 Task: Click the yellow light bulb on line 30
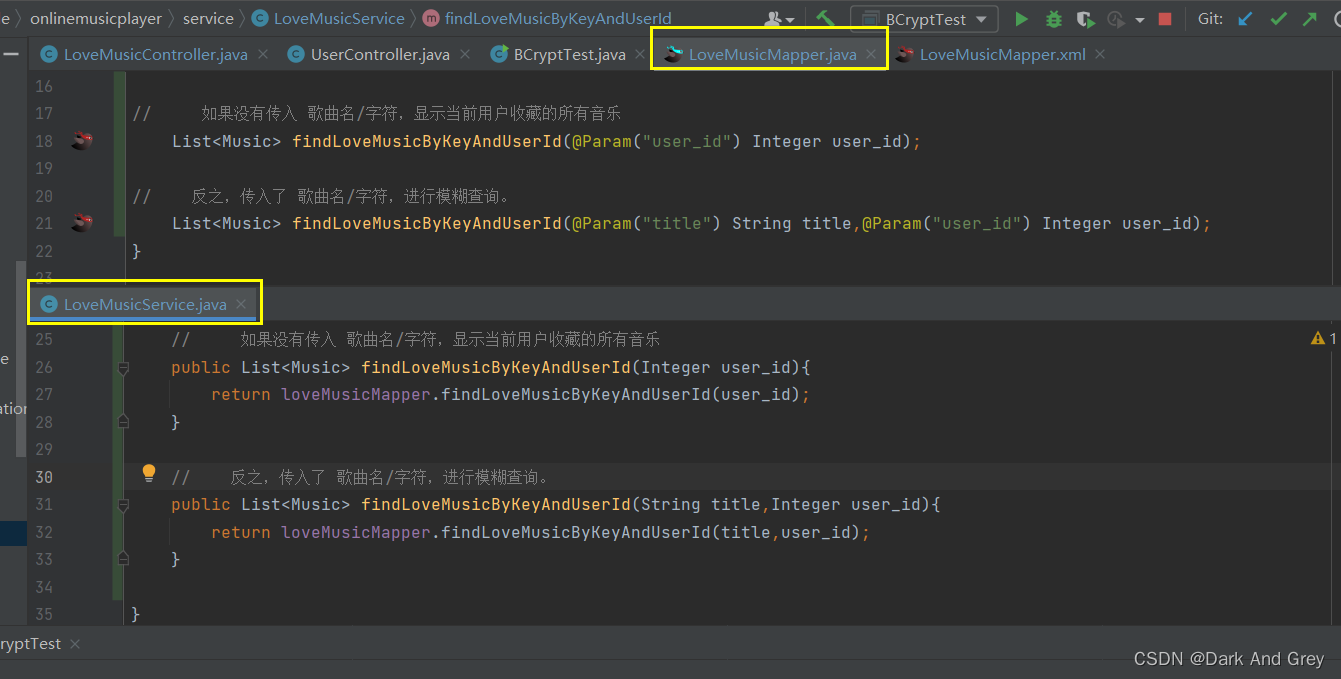[149, 473]
